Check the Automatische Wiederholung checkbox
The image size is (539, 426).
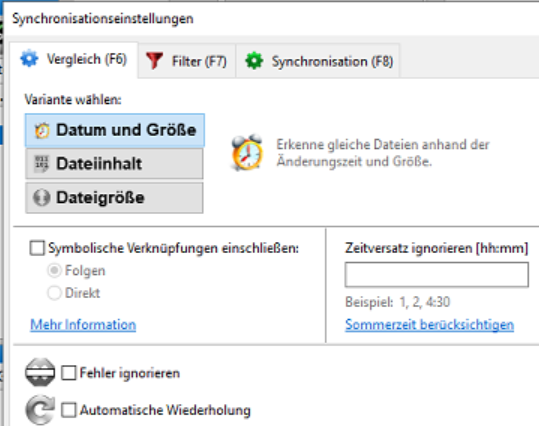[x=69, y=410]
